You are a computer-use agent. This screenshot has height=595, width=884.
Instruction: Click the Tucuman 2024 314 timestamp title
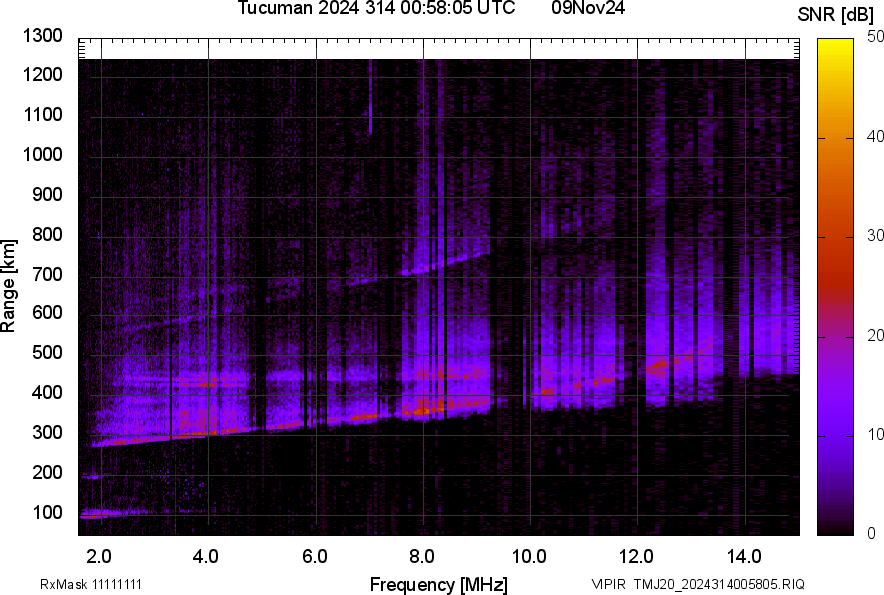(x=376, y=9)
